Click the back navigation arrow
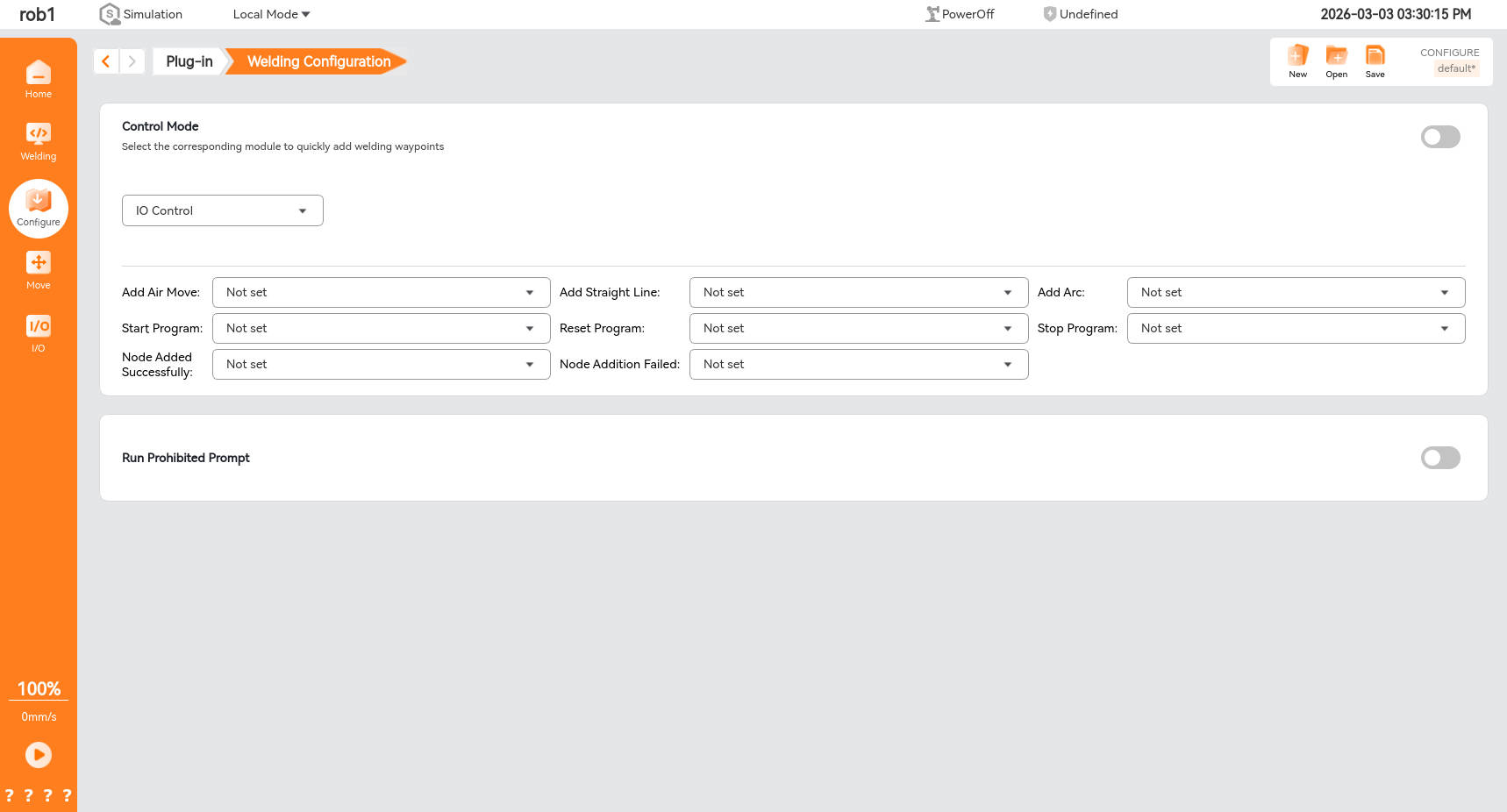 (x=106, y=61)
